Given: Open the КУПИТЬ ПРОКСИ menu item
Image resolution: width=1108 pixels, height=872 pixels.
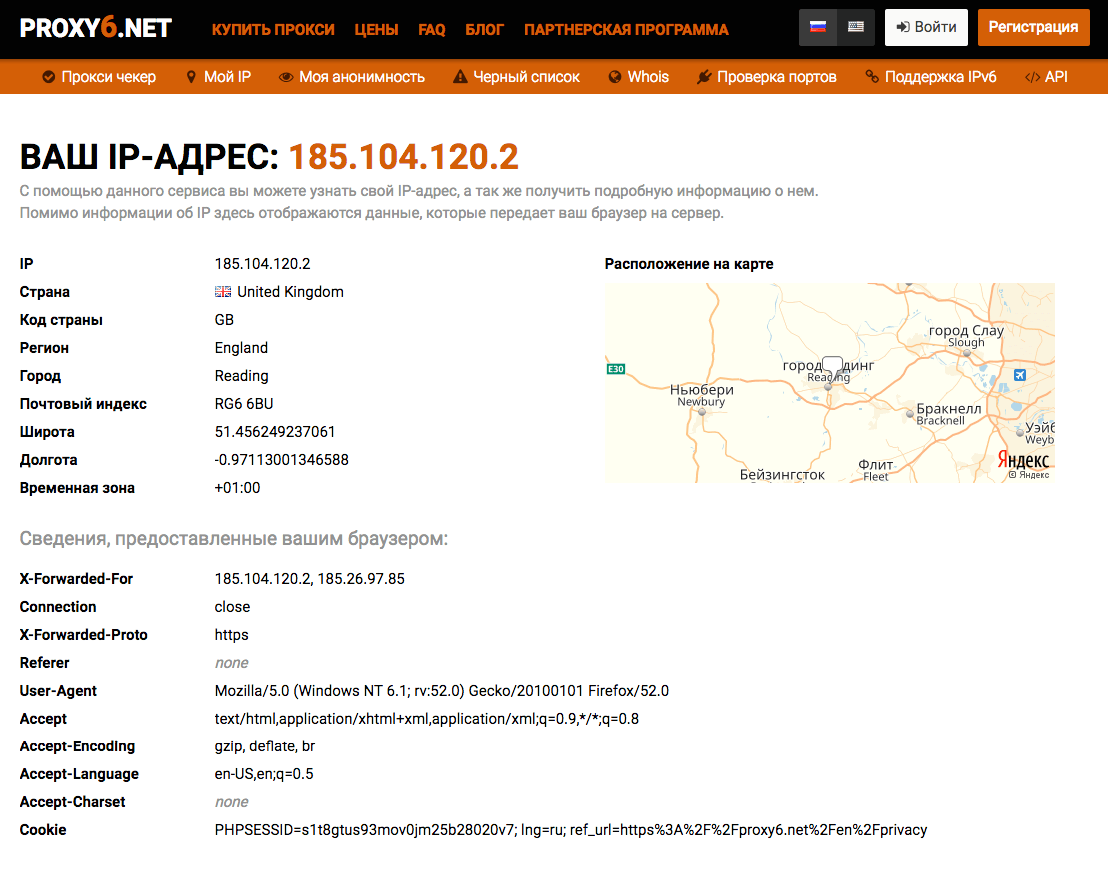Looking at the screenshot, I should tap(273, 29).
